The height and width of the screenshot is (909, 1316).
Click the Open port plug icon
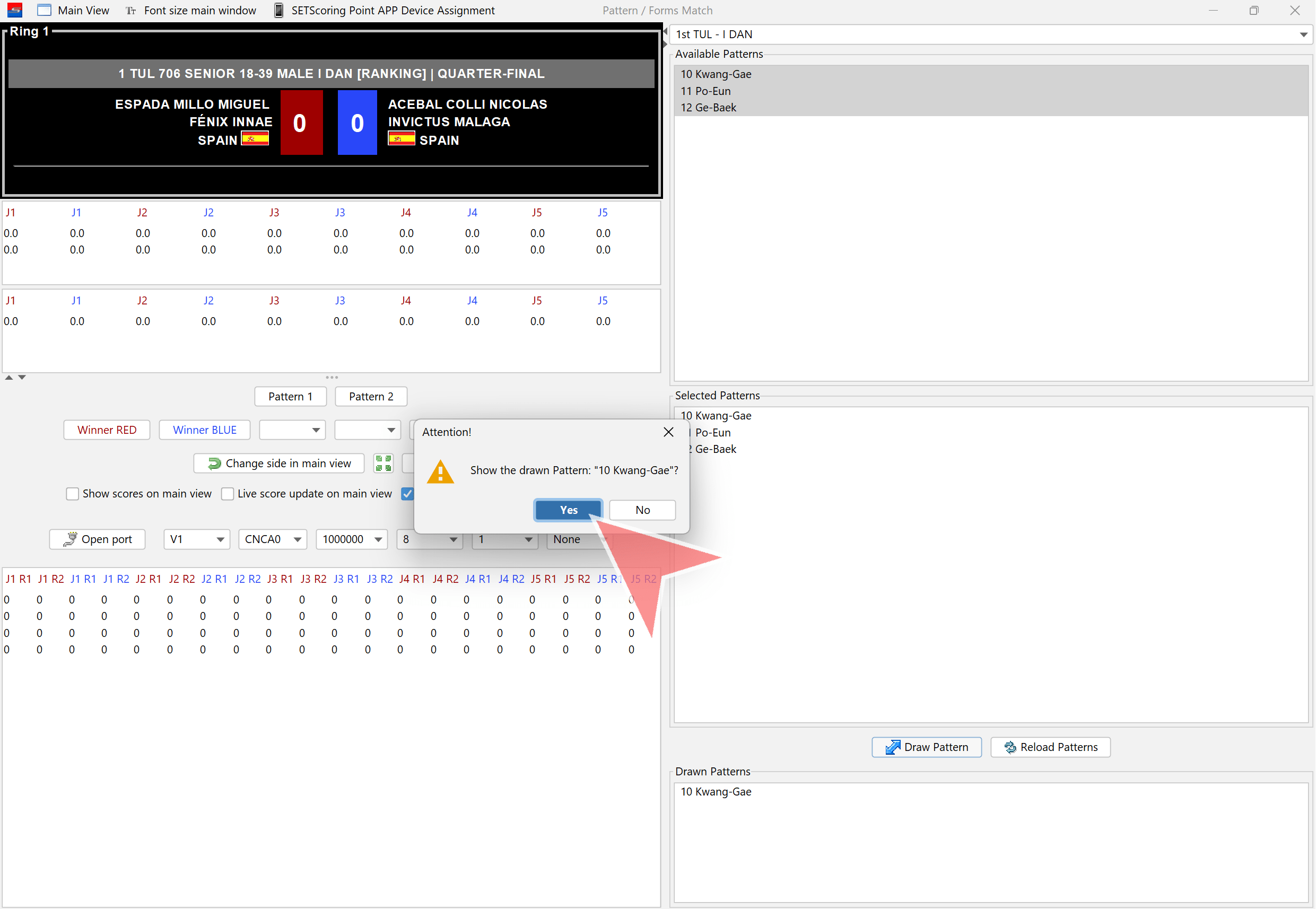[70, 539]
